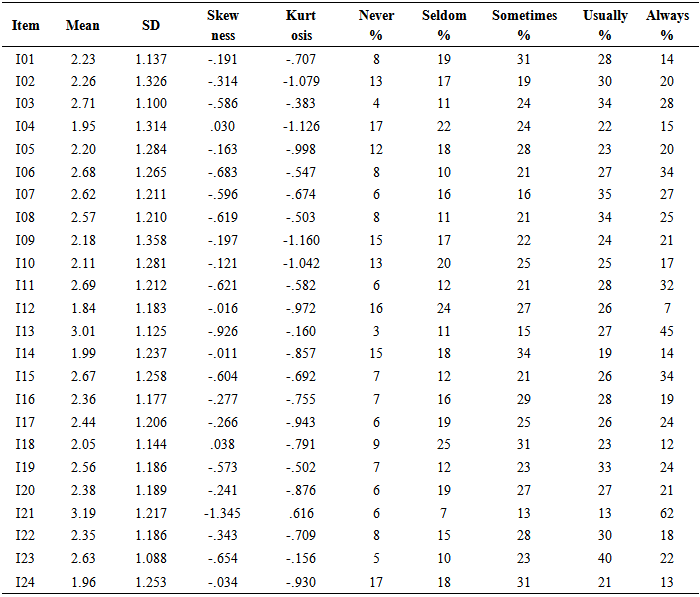Click the Always value 62
This screenshot has width=700, height=597.
tap(667, 513)
